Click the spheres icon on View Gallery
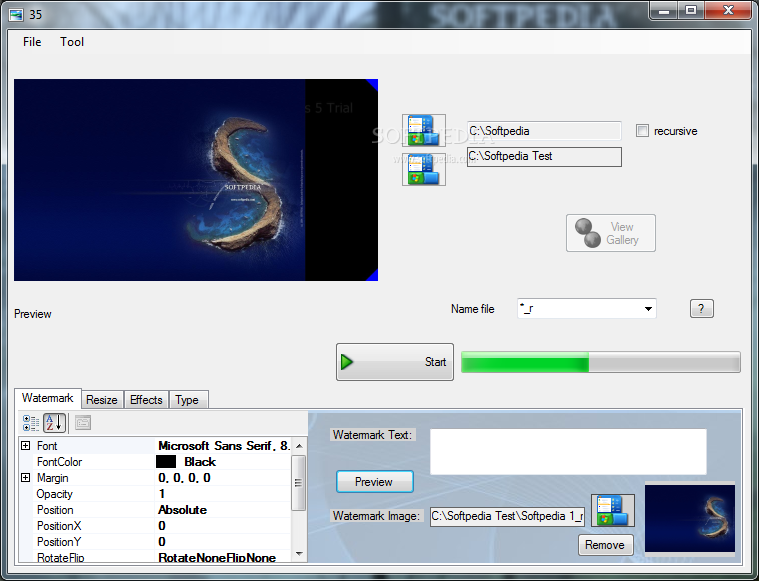 pos(588,233)
